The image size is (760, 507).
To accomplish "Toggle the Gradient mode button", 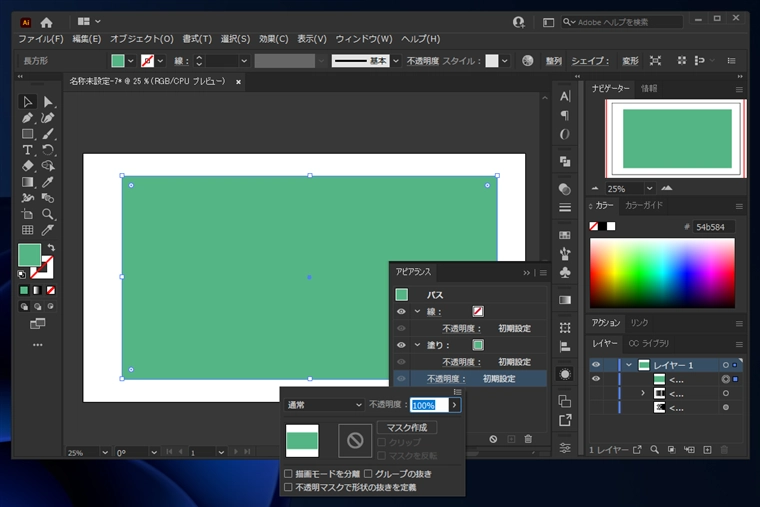I will (x=37, y=290).
